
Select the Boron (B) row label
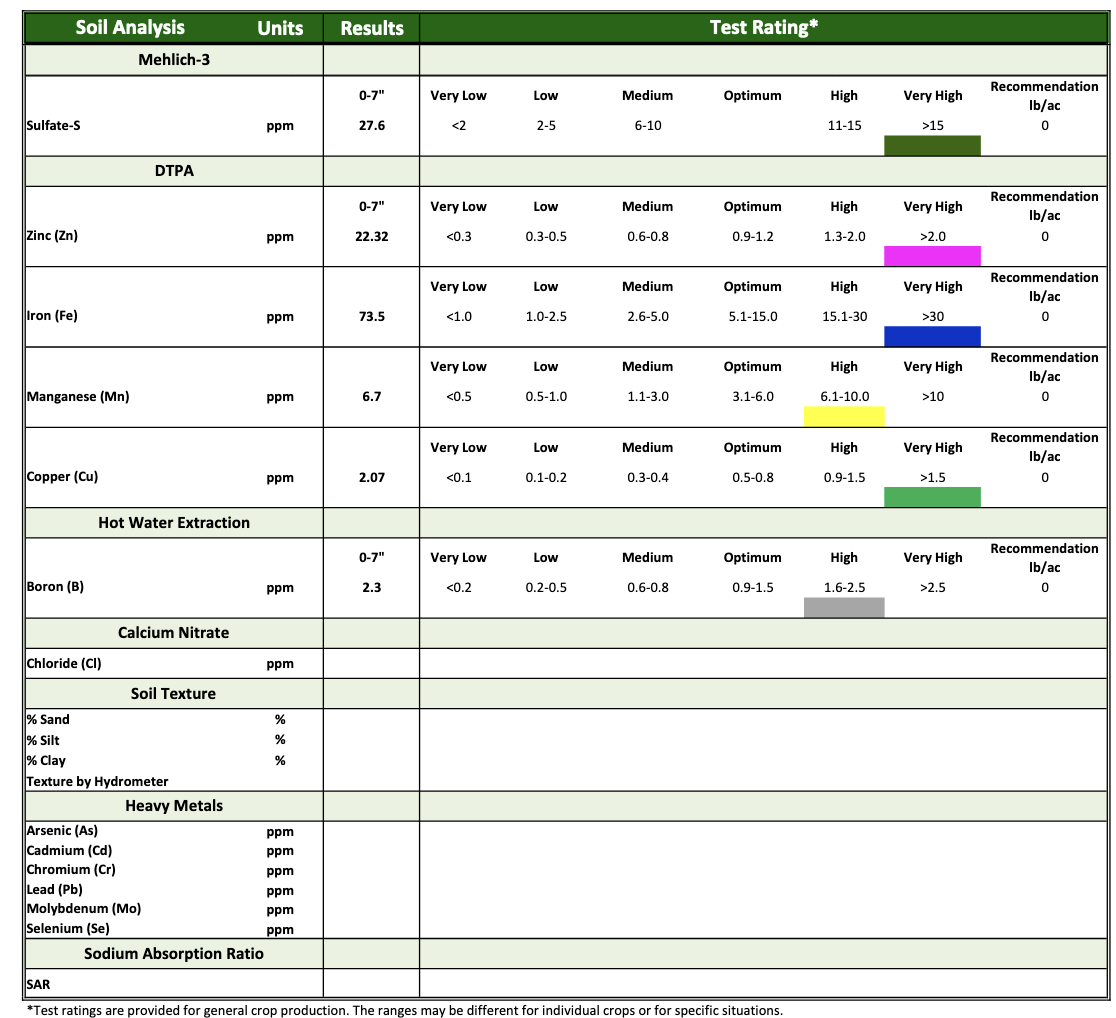[55, 587]
